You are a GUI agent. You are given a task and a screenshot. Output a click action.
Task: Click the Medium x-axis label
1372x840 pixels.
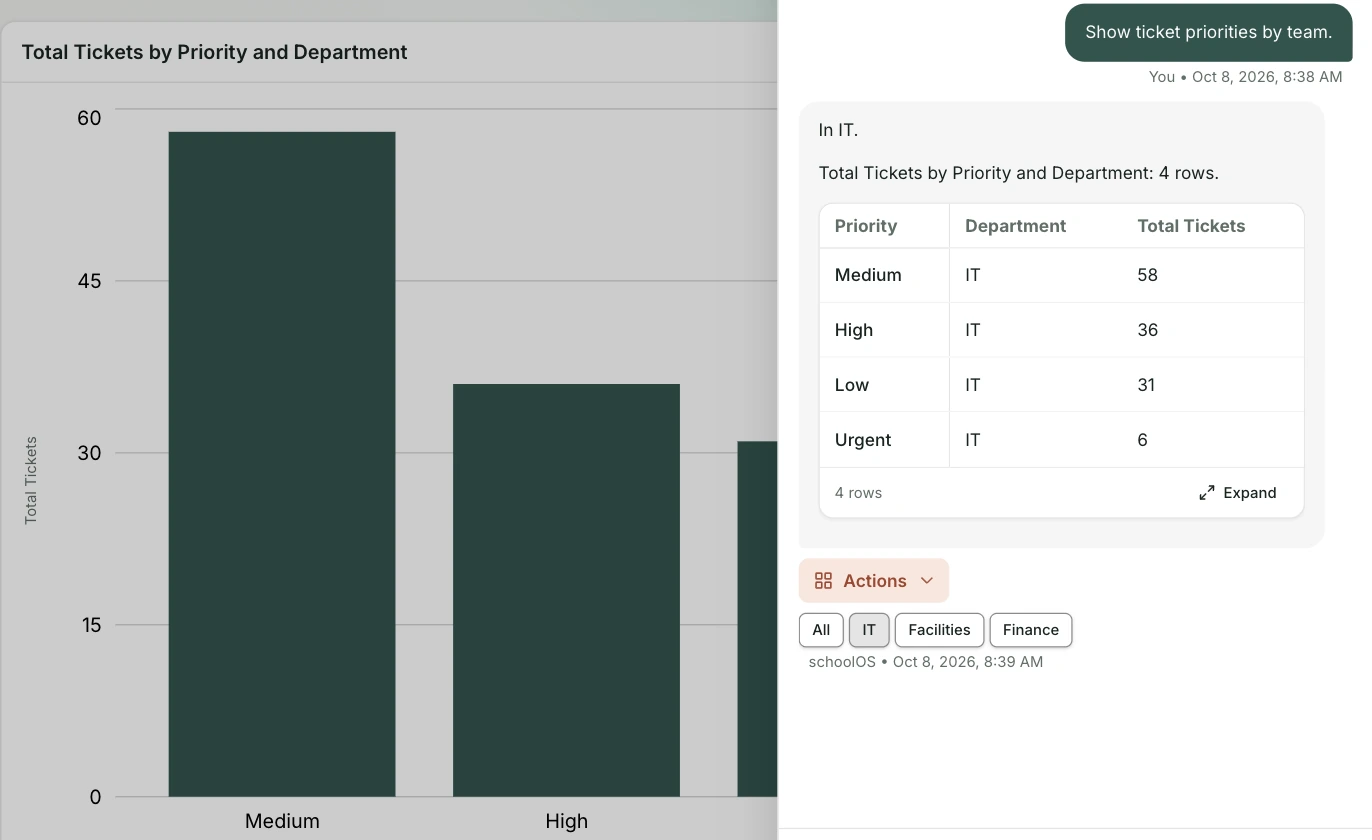tap(282, 821)
